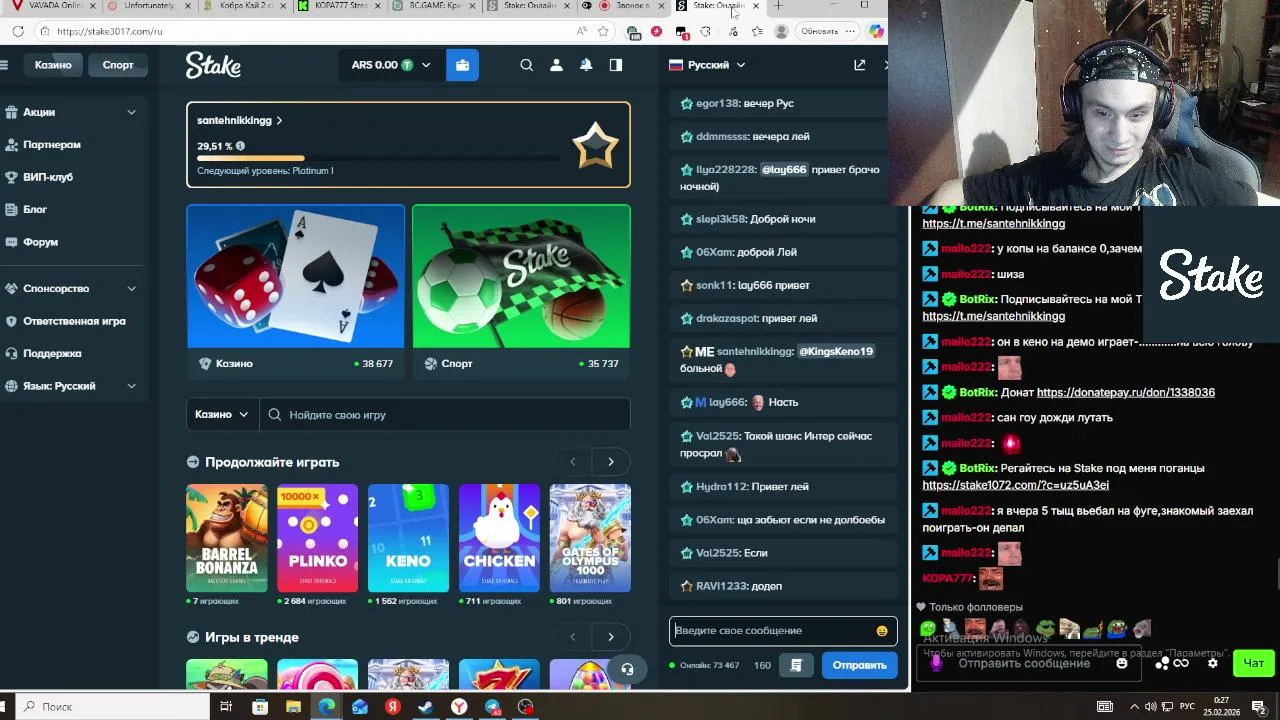
Task: Click the VIP star badge icon
Action: tap(595, 146)
